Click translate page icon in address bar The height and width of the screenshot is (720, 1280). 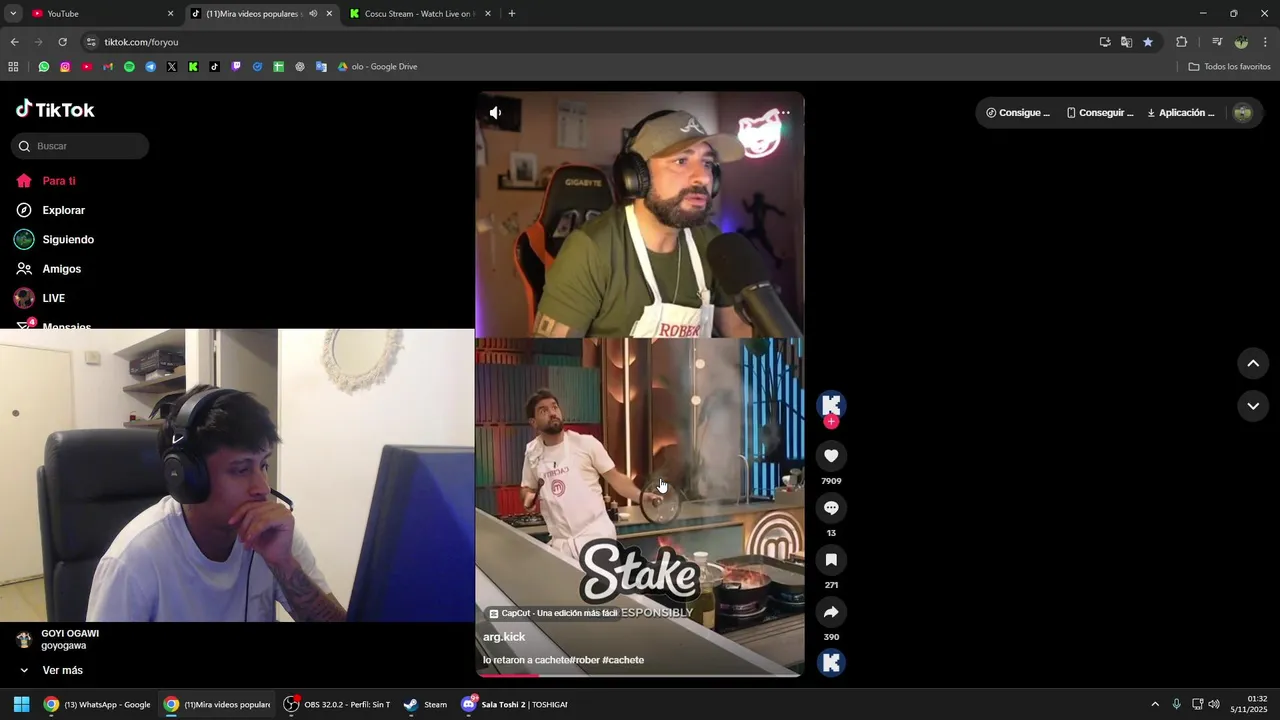(1126, 42)
